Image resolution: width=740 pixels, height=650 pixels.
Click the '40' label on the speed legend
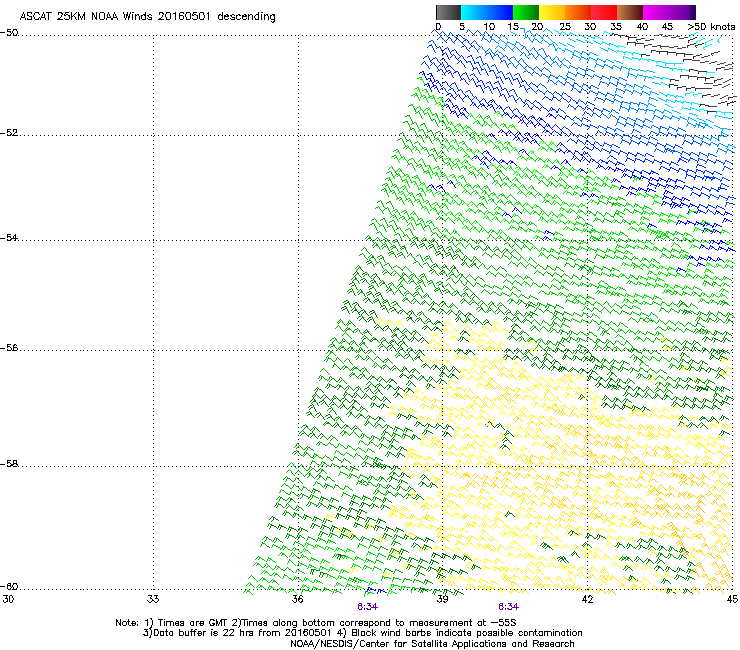coord(642,27)
